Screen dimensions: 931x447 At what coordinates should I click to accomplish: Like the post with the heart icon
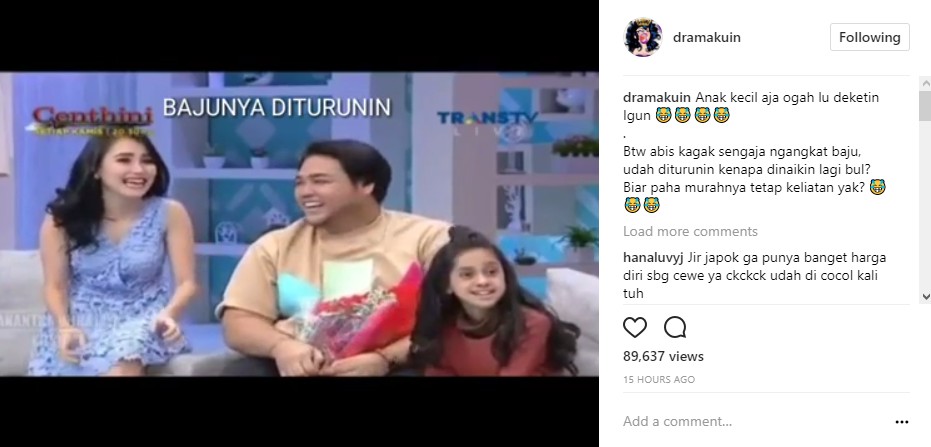(x=635, y=327)
